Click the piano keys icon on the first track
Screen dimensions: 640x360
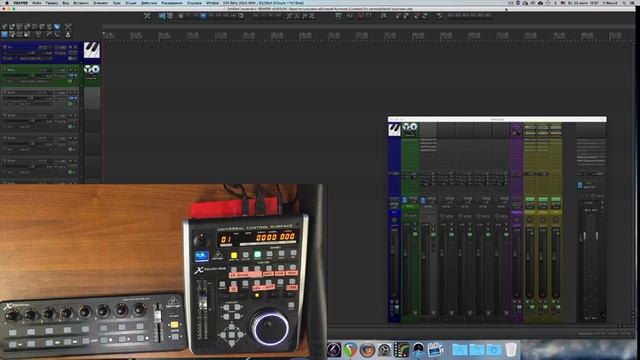(92, 50)
